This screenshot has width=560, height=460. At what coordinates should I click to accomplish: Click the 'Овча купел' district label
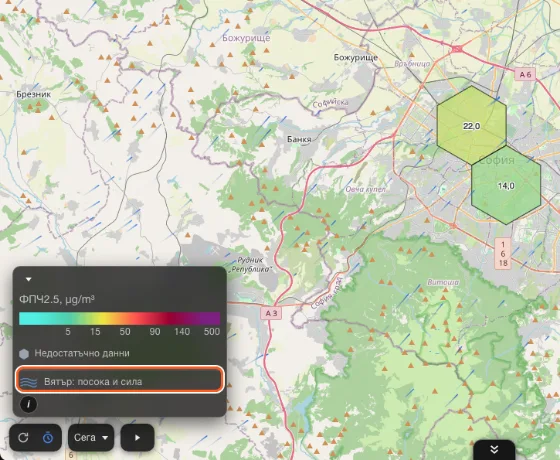366,189
